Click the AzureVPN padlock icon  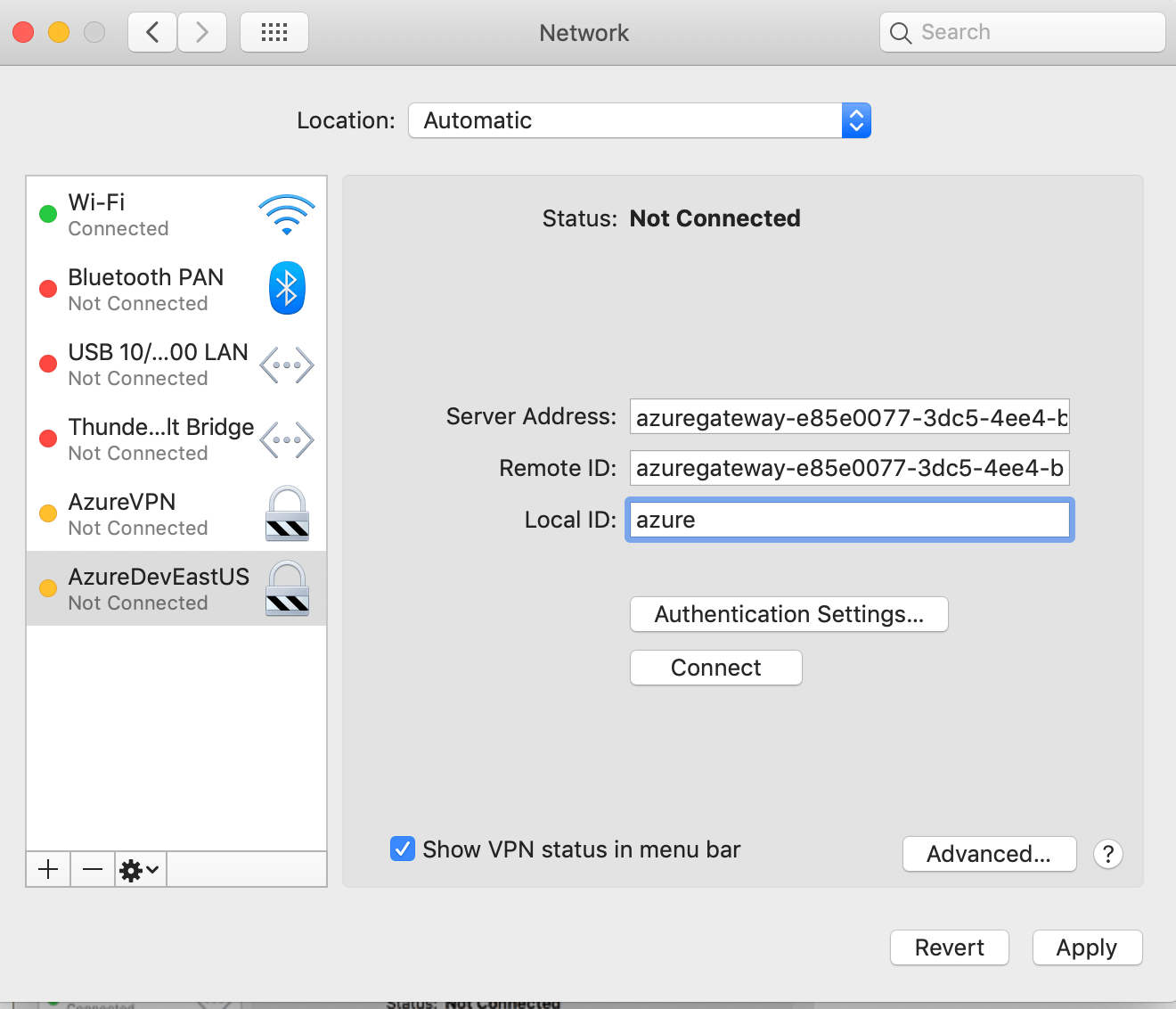(287, 513)
